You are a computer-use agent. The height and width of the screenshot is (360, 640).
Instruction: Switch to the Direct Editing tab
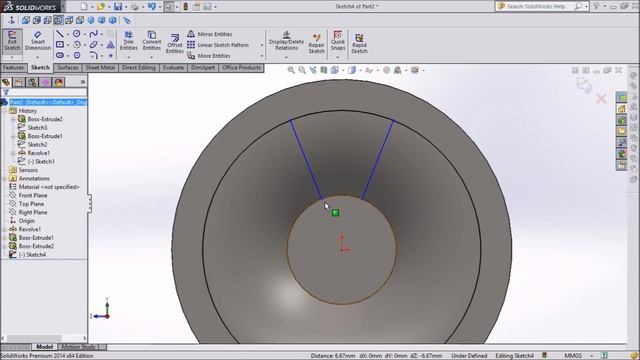tap(139, 68)
